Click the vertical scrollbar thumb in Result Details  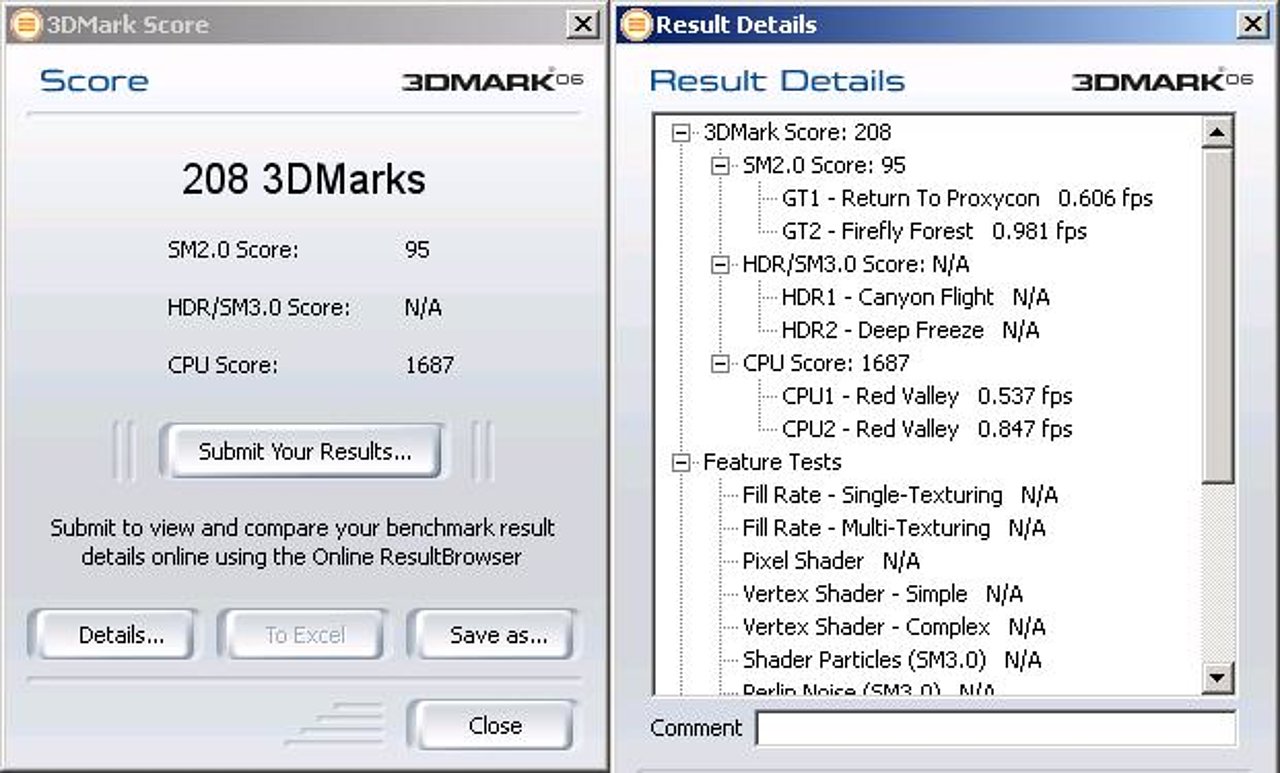(x=1217, y=314)
